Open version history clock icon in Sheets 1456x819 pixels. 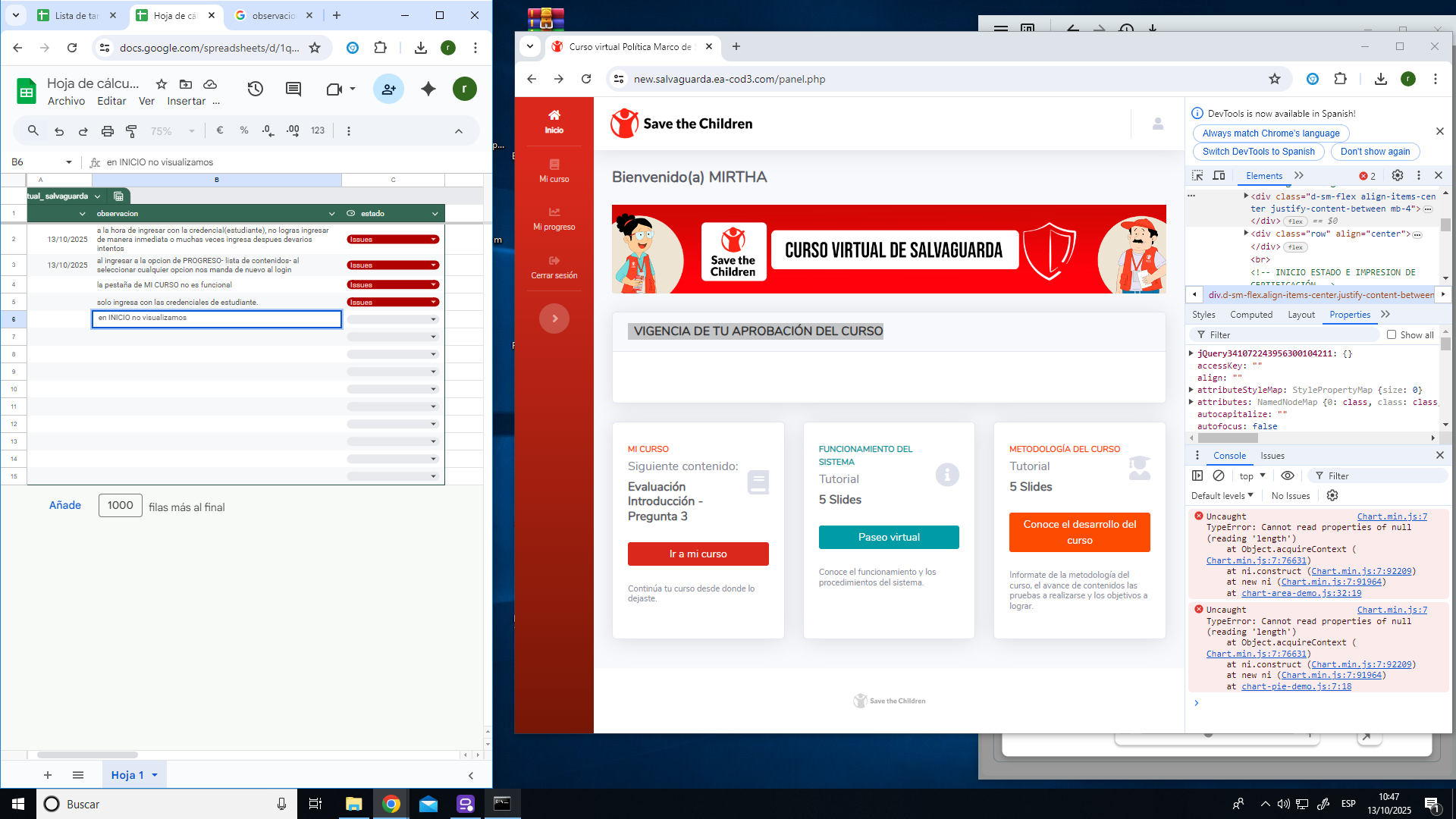point(255,89)
